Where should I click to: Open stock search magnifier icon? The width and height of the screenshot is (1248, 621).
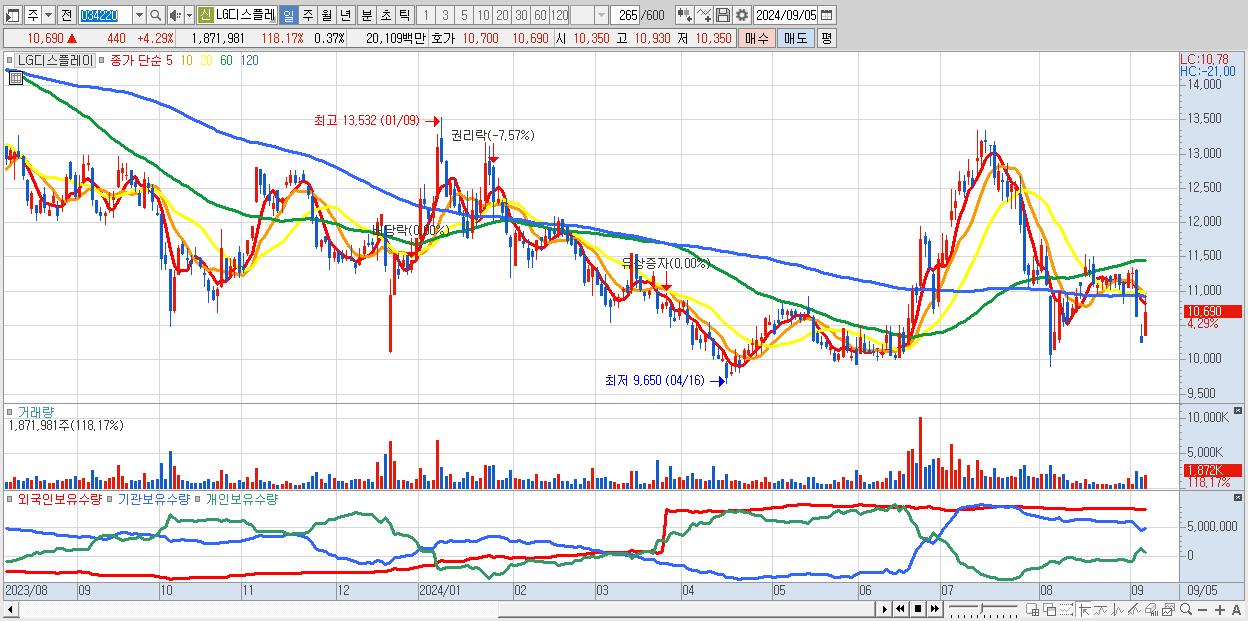coord(155,15)
